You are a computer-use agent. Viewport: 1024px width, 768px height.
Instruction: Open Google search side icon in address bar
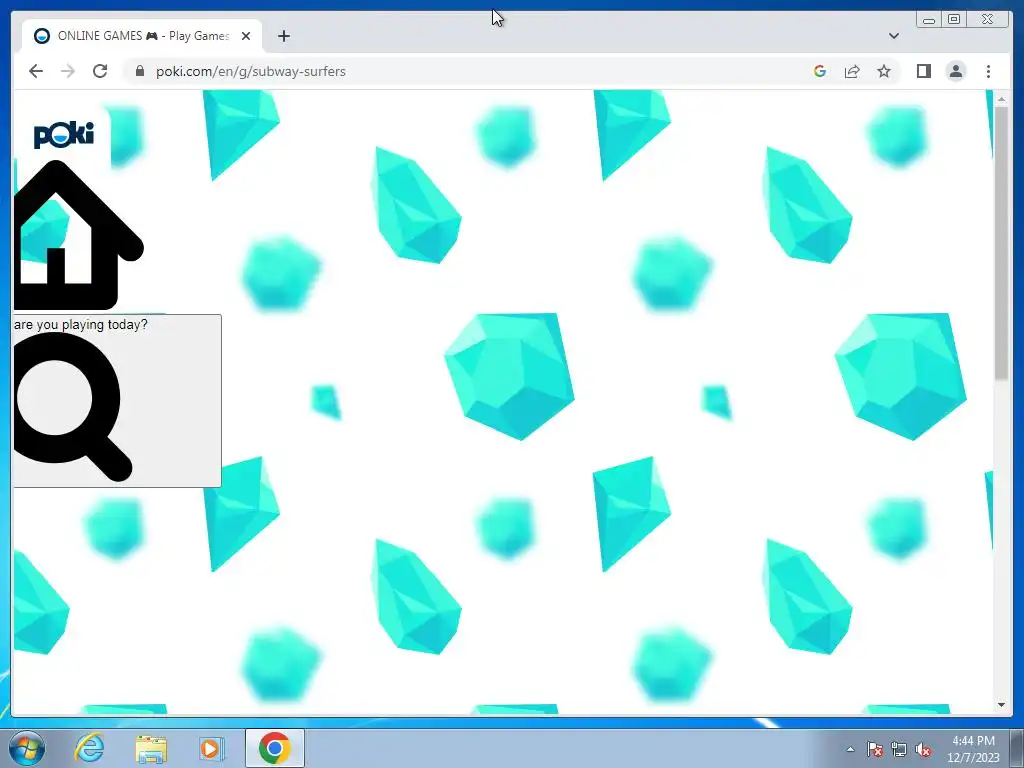[820, 71]
